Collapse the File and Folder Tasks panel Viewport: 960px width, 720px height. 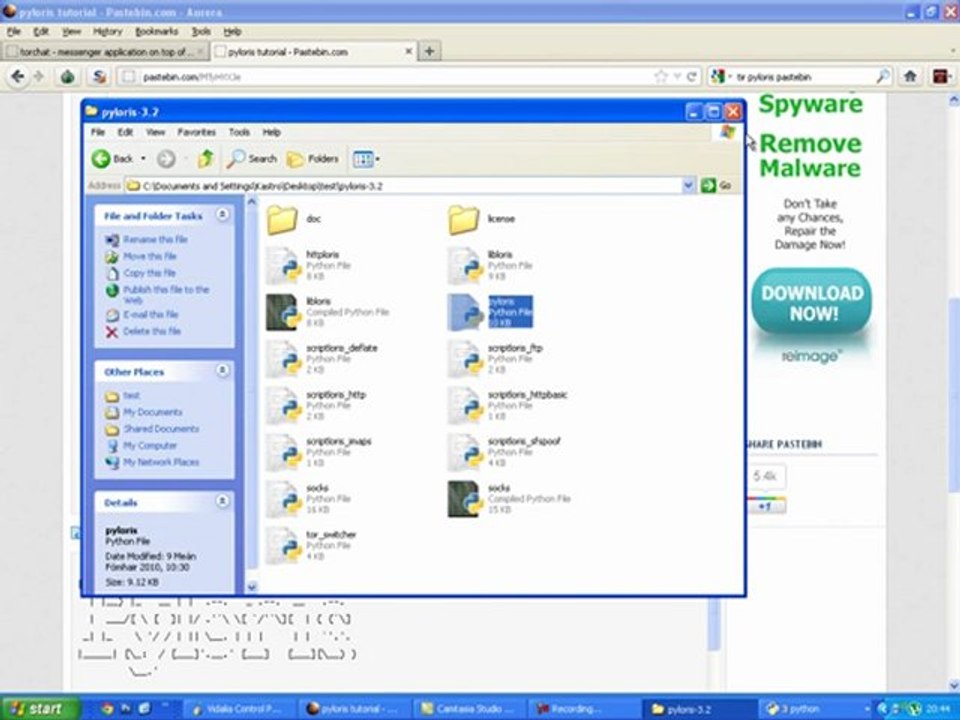click(x=223, y=215)
